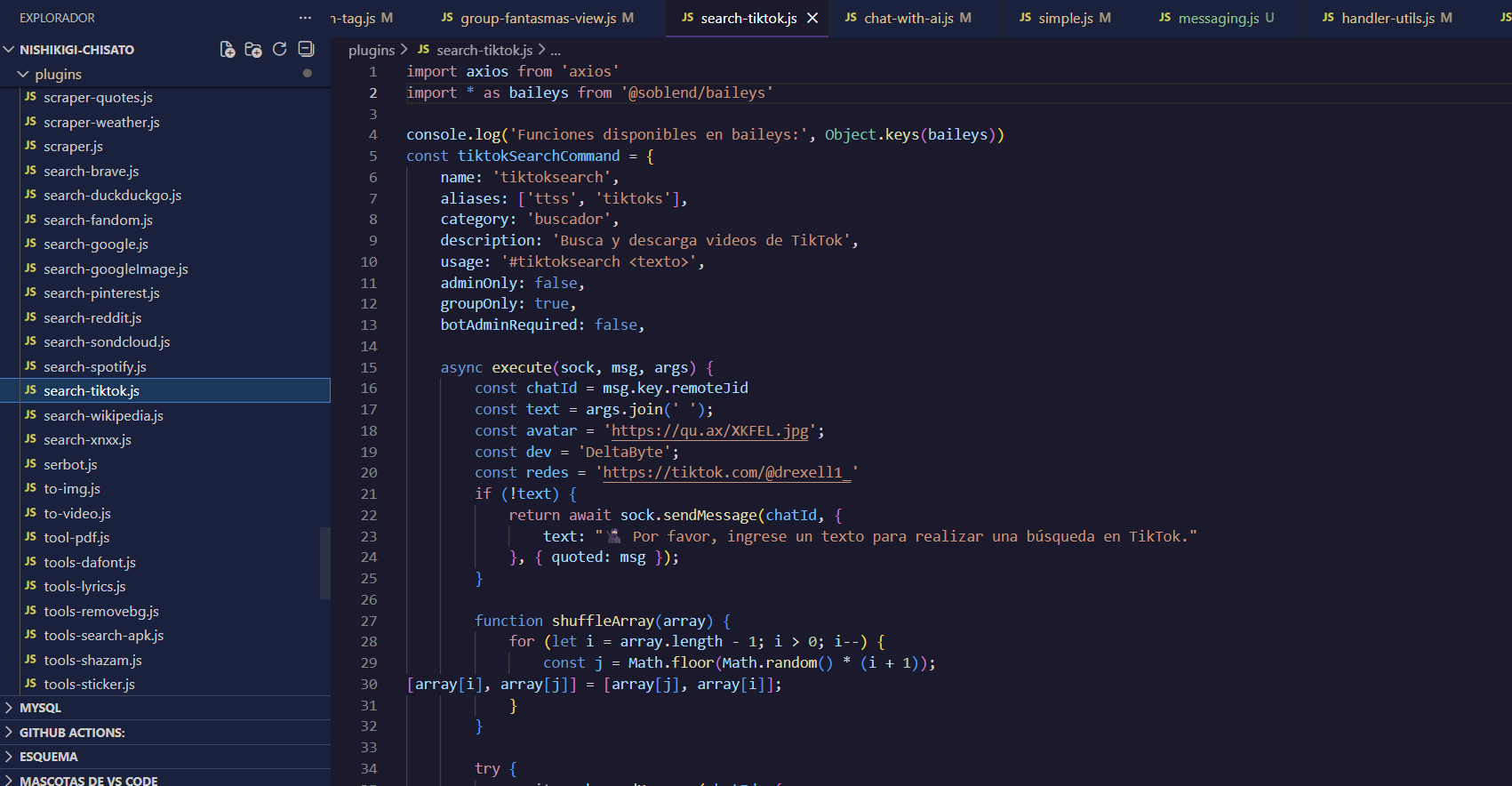This screenshot has height=786, width=1512.
Task: Click the breadcrumb ellipsis after search-tiktok.js
Action: [556, 51]
